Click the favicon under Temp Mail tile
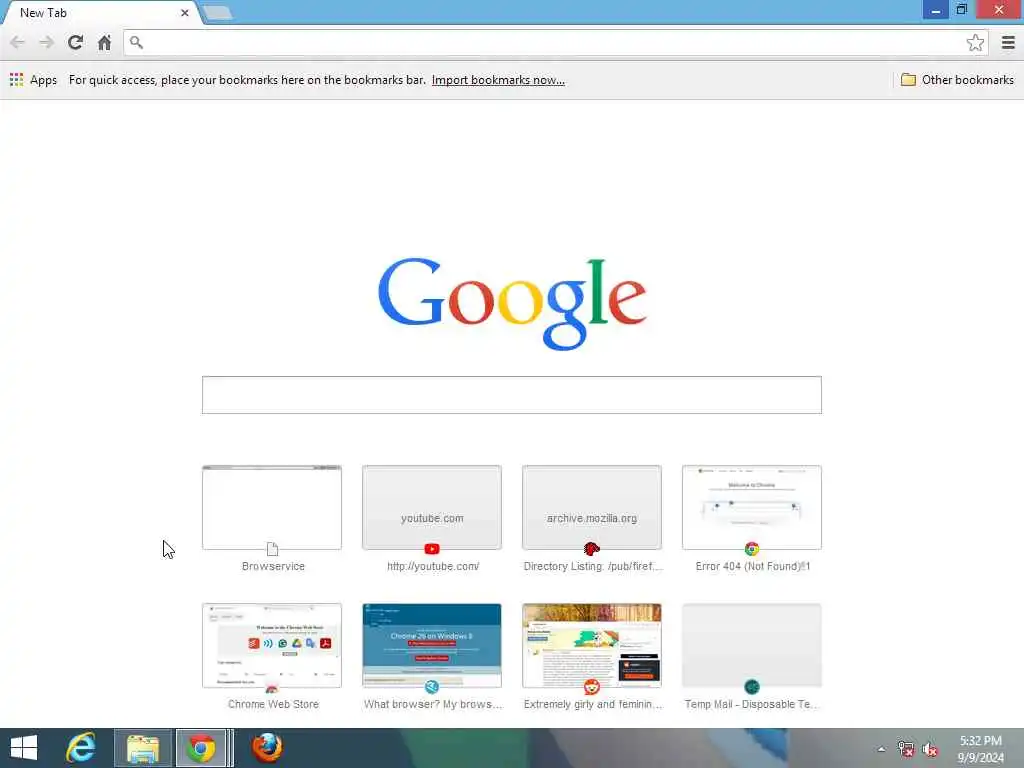This screenshot has width=1024, height=768. click(752, 687)
